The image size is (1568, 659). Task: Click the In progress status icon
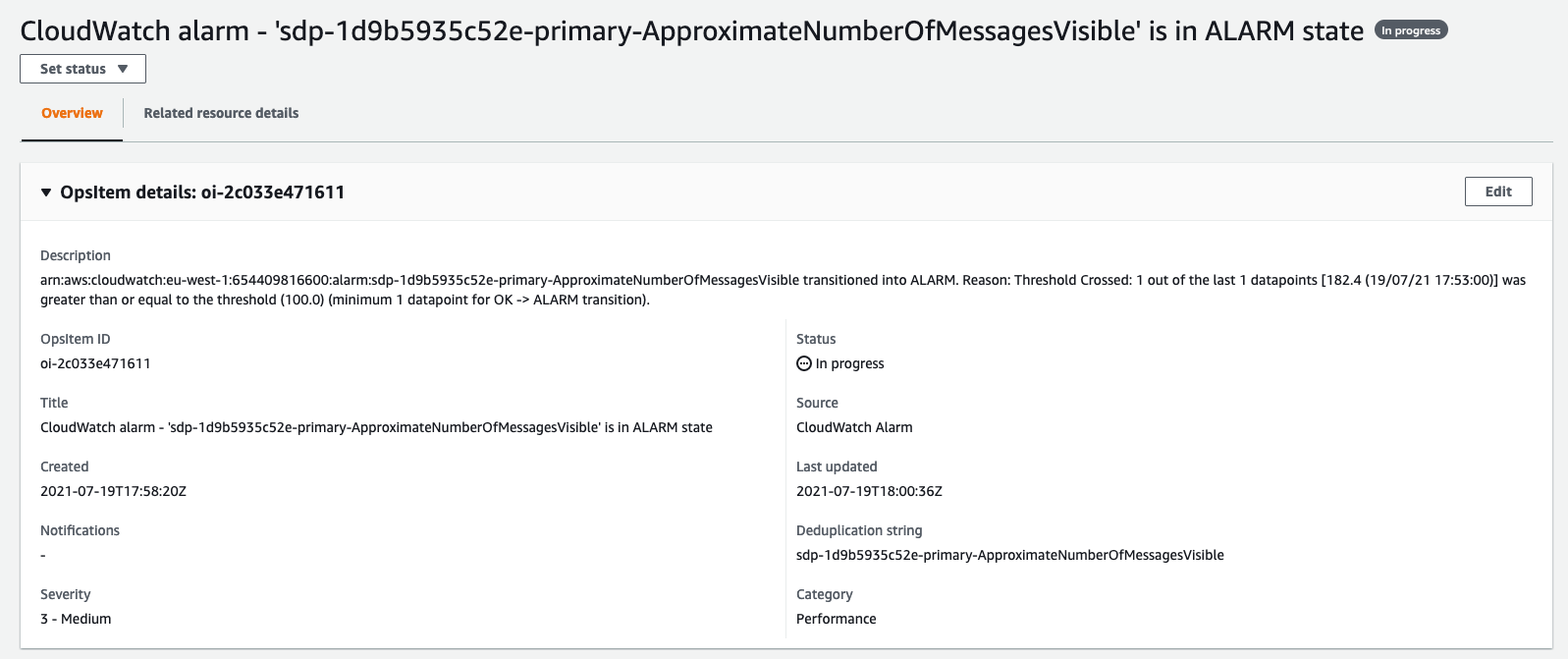(x=804, y=363)
